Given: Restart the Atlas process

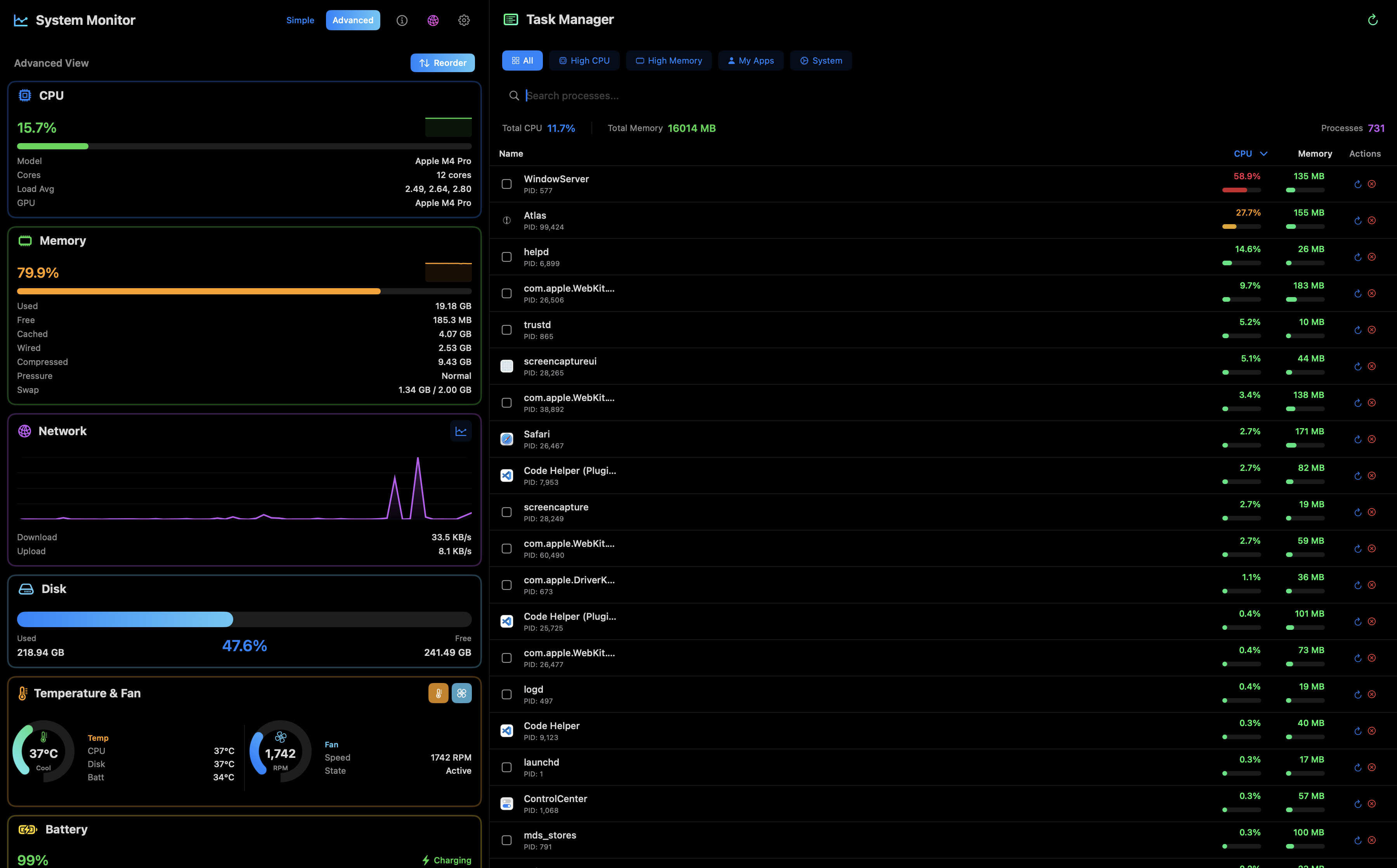Looking at the screenshot, I should click(1357, 220).
